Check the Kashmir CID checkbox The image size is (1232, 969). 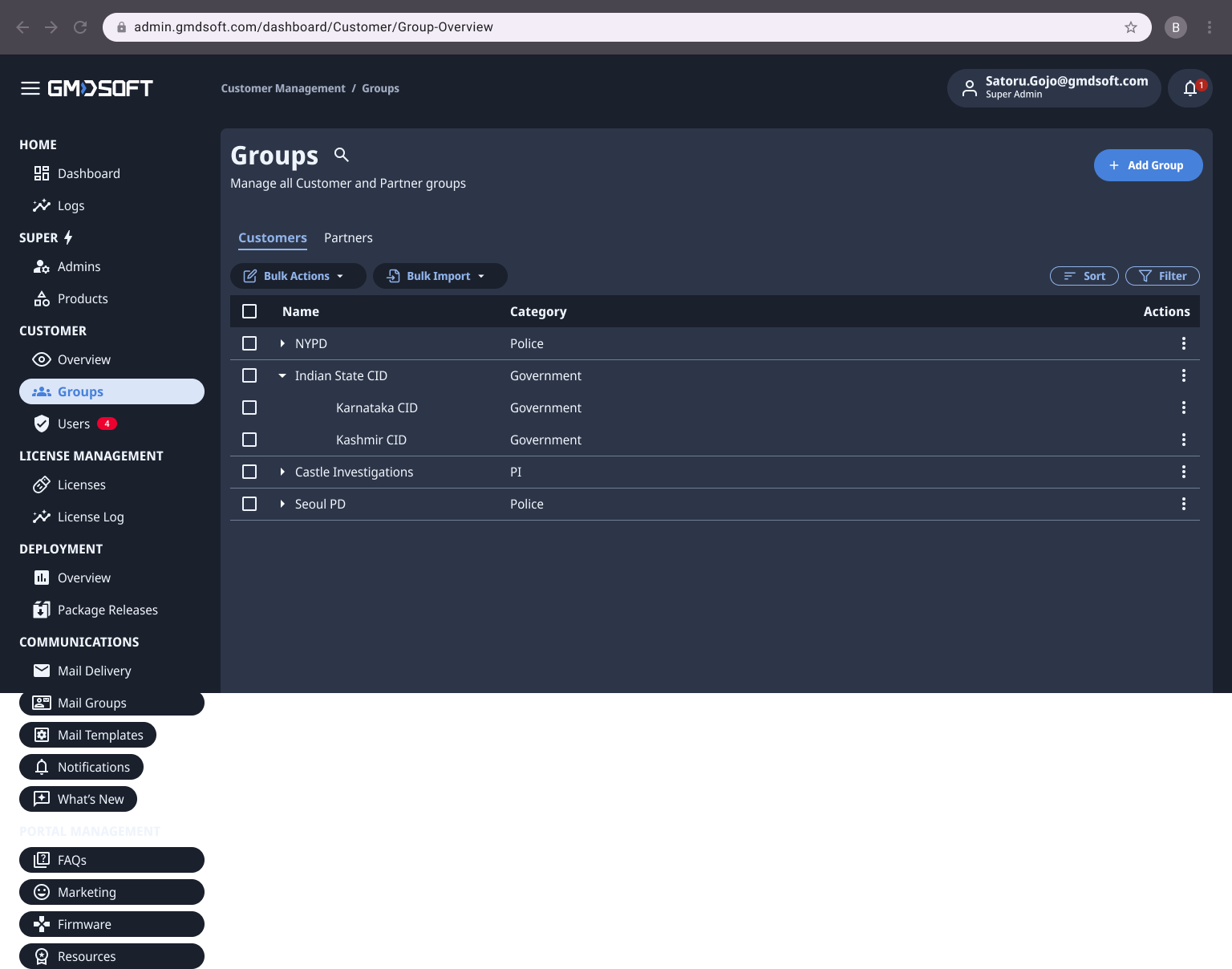click(249, 440)
